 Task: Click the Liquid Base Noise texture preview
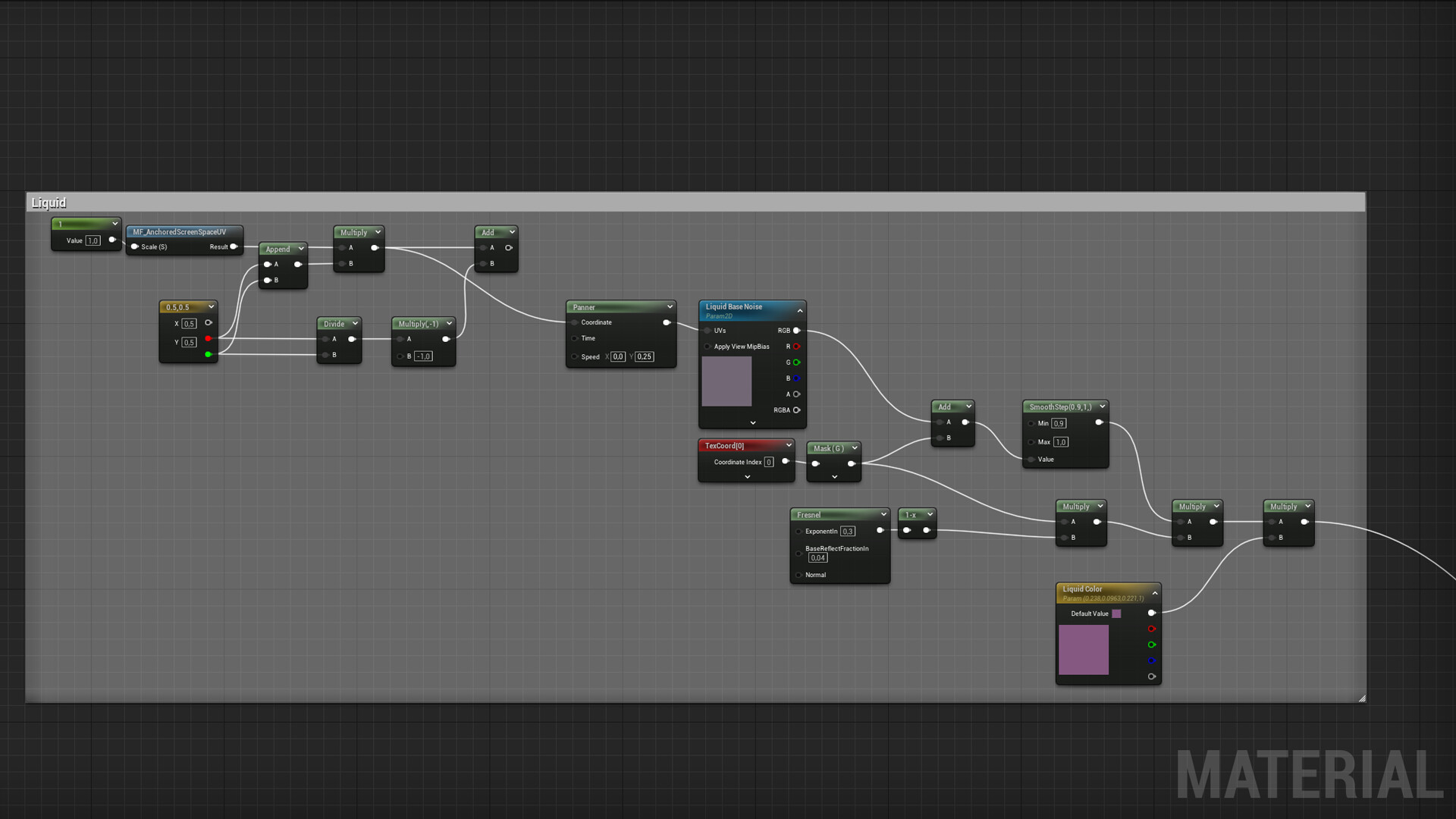pyautogui.click(x=726, y=381)
